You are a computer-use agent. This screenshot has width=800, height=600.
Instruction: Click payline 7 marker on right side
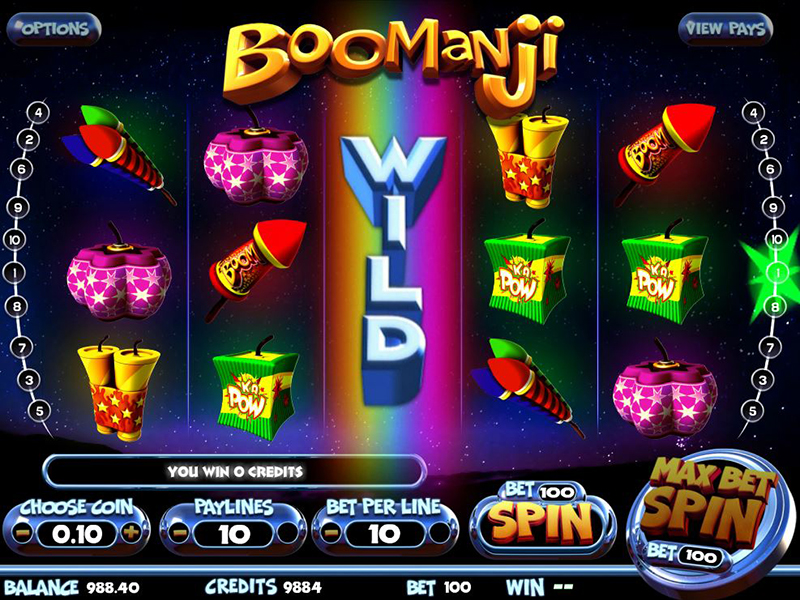coord(770,348)
